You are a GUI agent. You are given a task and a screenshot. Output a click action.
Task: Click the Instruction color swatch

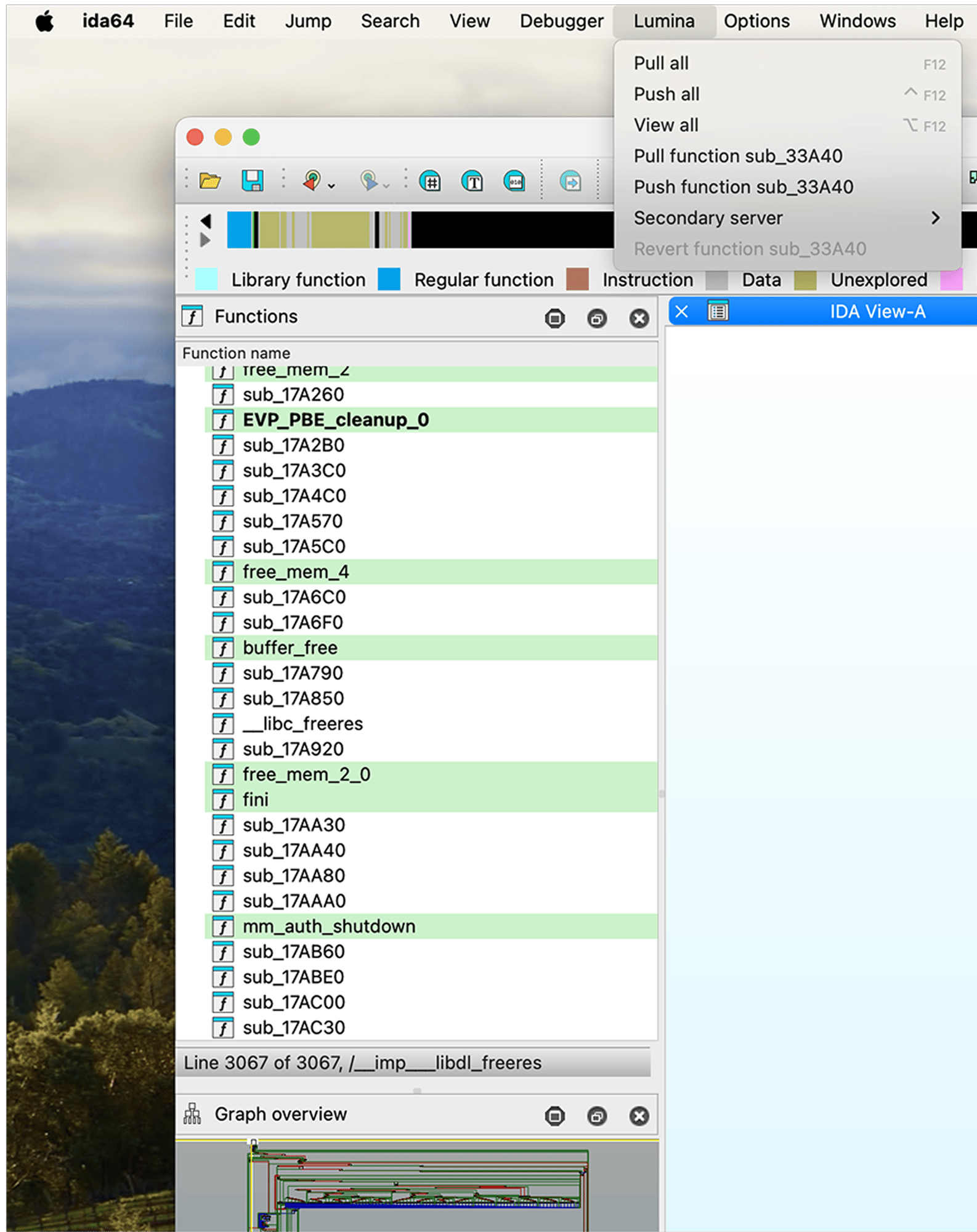point(577,279)
